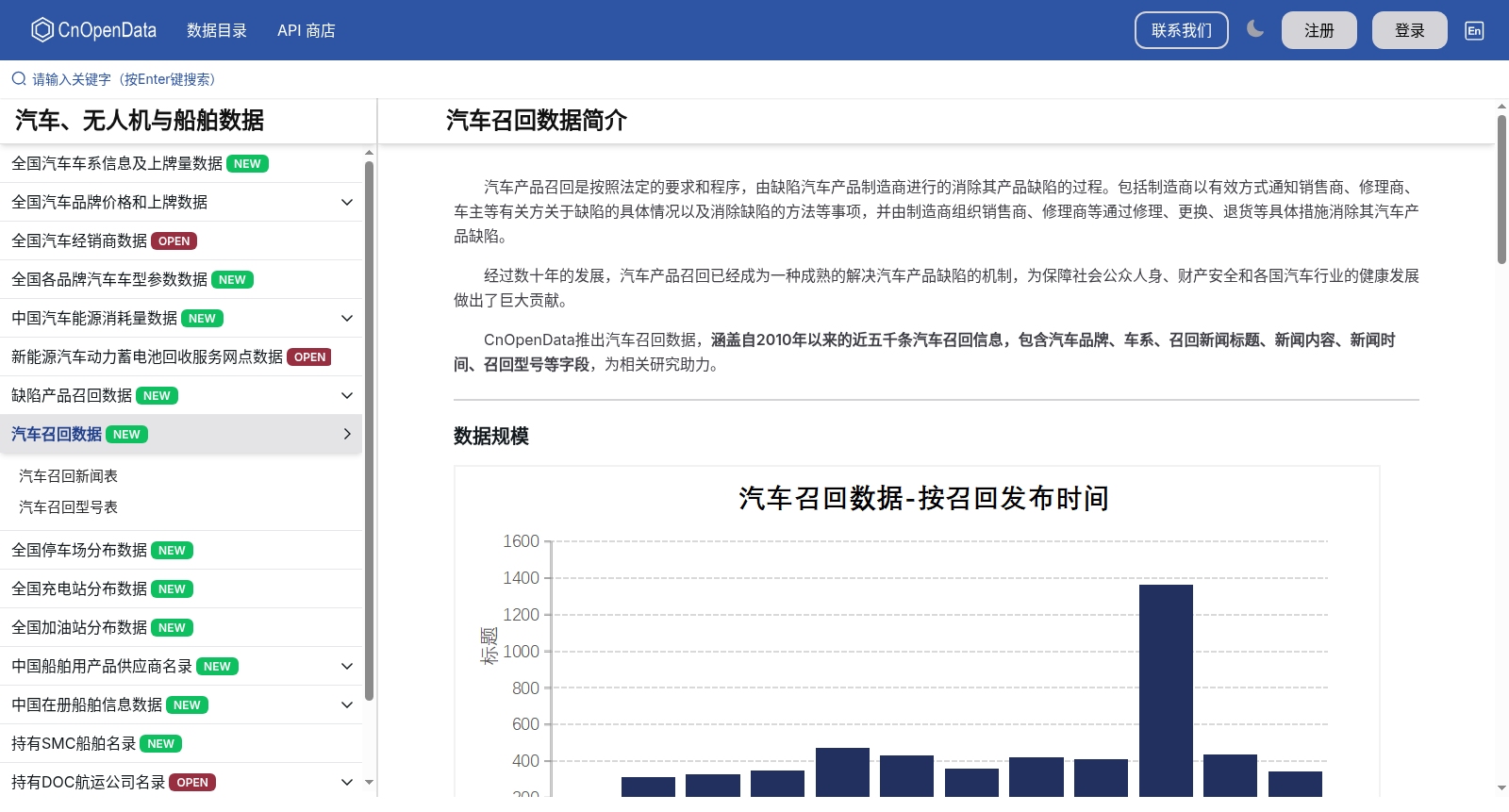Open the 汽车召回新闻表 sub-item
The width and height of the screenshot is (1509, 812).
(x=68, y=476)
